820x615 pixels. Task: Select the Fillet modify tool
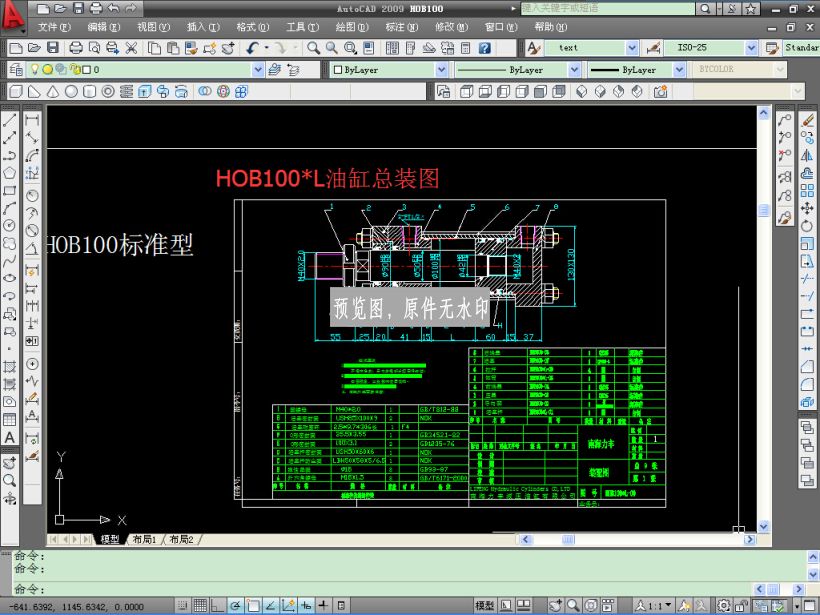point(807,385)
